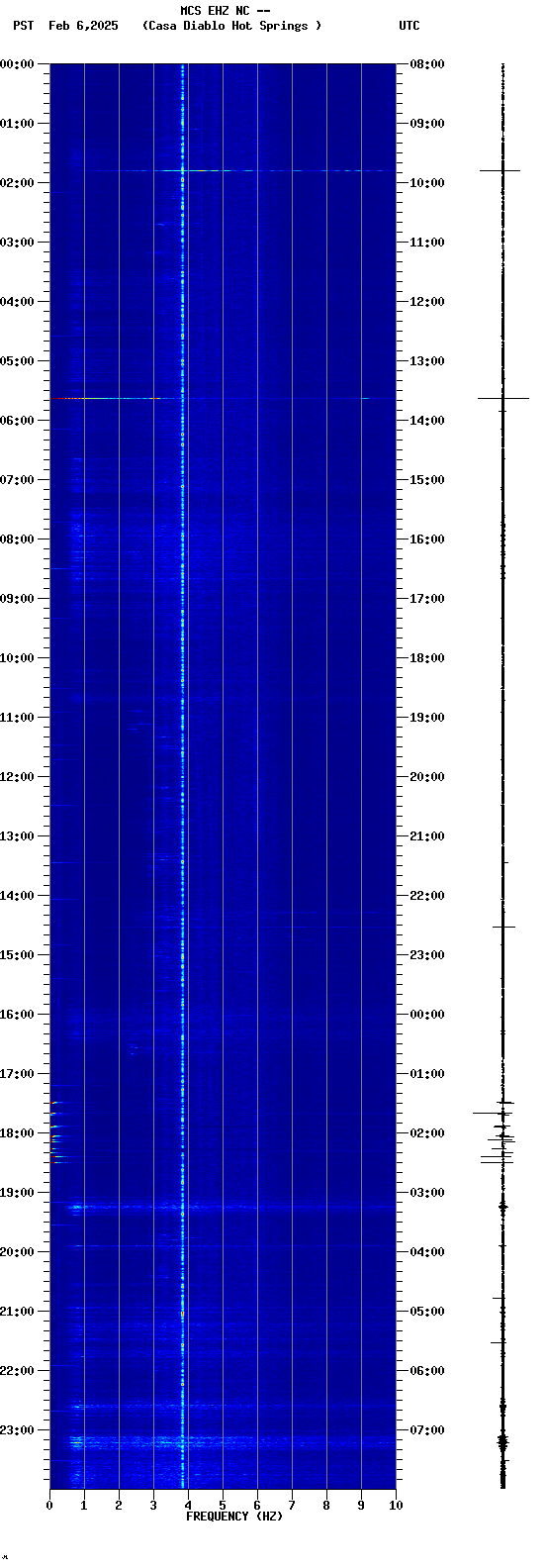Image resolution: width=546 pixels, height=1568 pixels.
Task: Click the 11:00 PST left-axis time label
Action: click(18, 718)
